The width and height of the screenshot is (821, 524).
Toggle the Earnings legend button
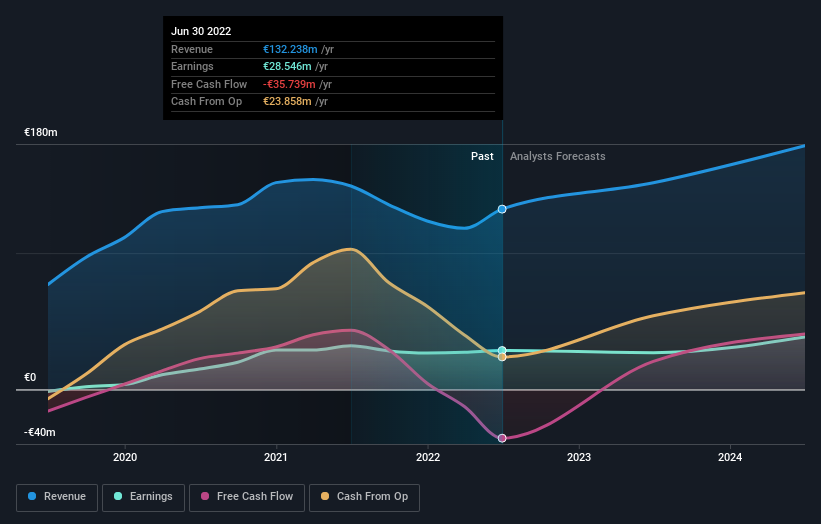143,497
